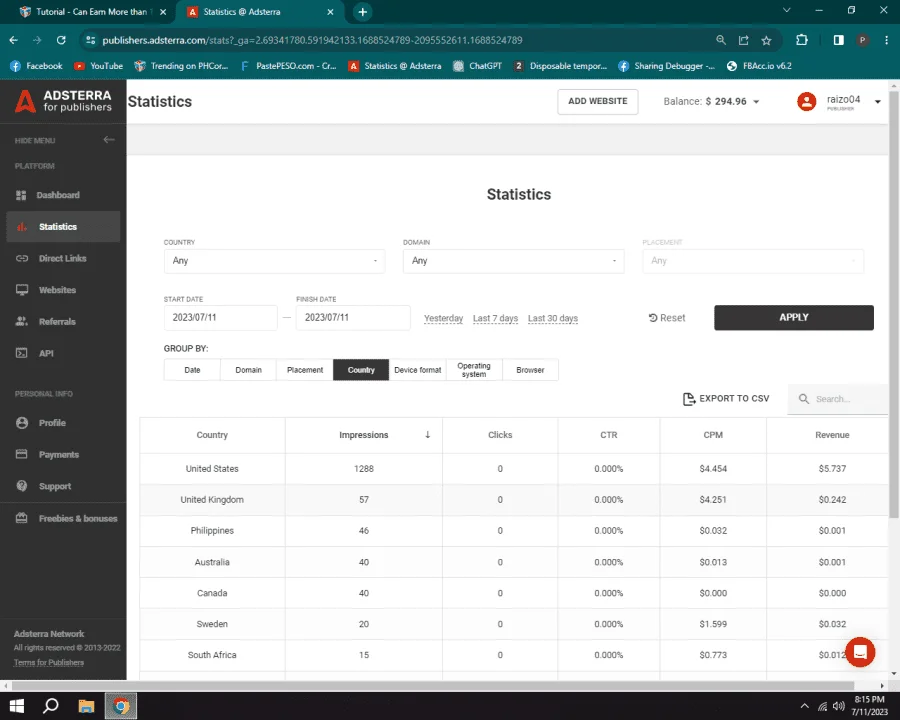This screenshot has width=900, height=720.
Task: Sort table by Country header
Action: pyautogui.click(x=212, y=435)
